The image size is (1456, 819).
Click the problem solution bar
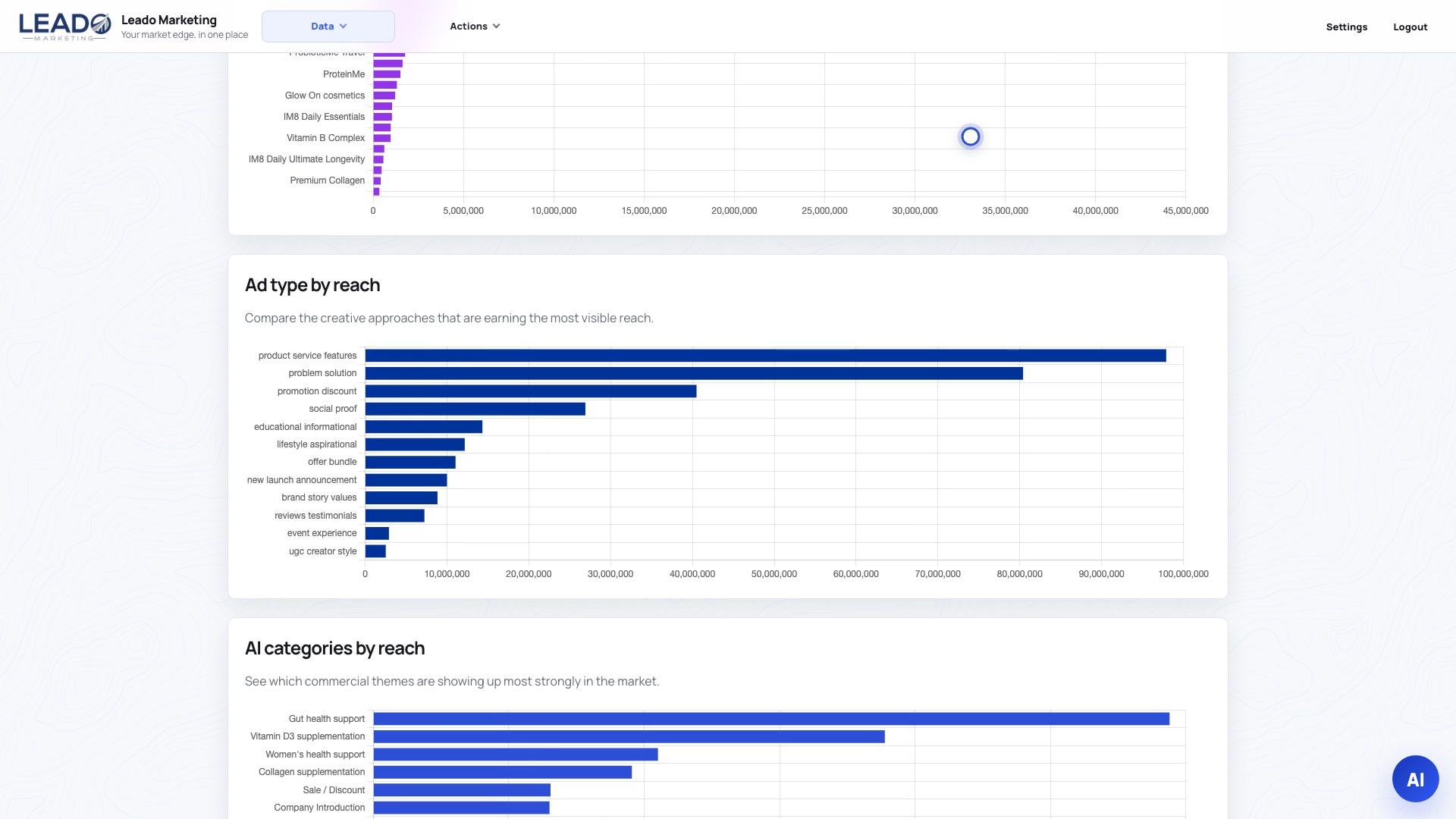[694, 373]
